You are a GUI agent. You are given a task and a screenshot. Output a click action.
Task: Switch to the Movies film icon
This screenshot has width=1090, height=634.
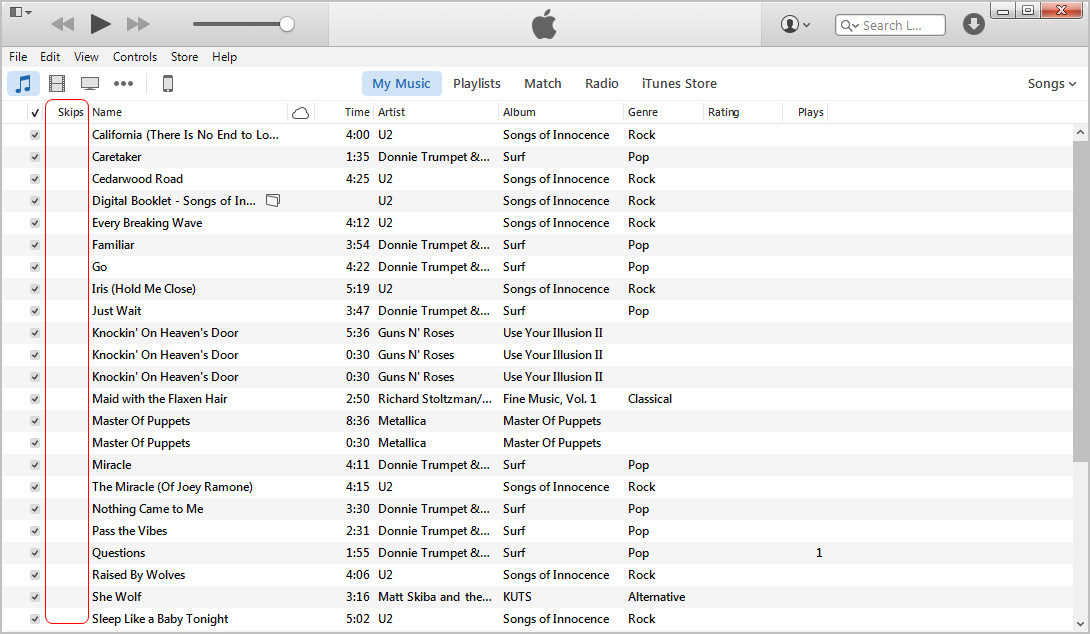click(57, 83)
